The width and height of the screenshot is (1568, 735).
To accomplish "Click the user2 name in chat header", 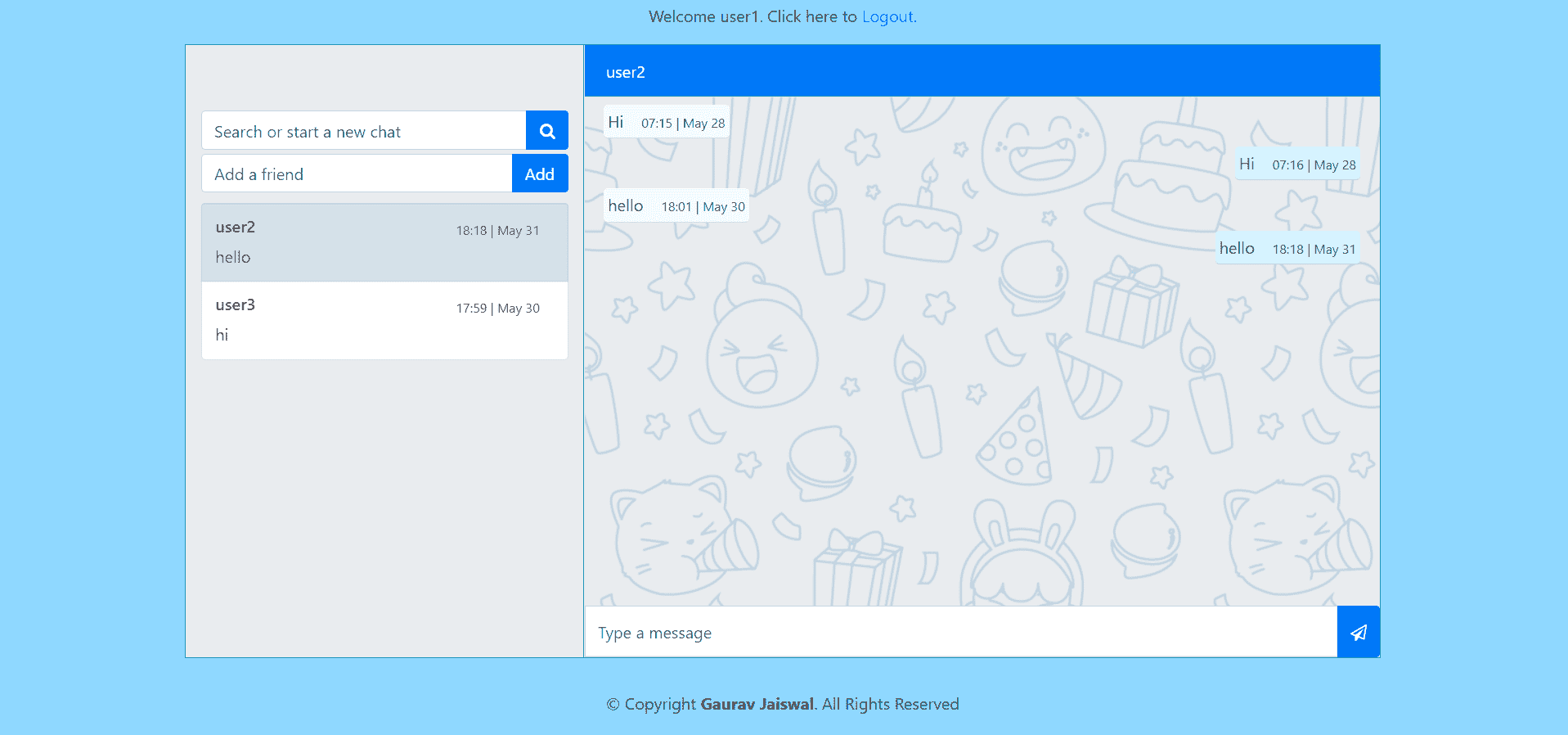I will 626,72.
